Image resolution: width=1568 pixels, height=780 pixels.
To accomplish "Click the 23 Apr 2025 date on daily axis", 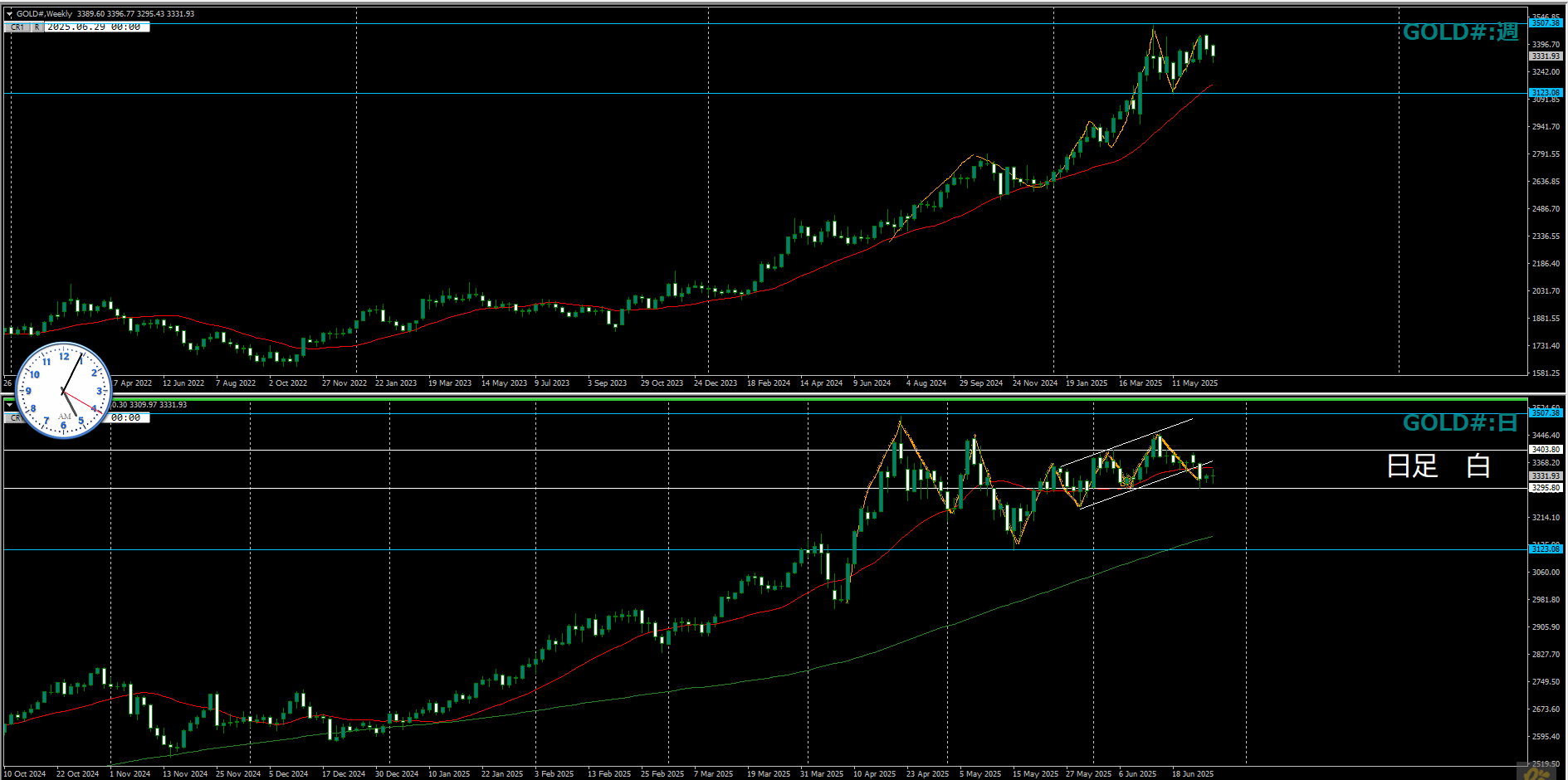I will 927,774.
